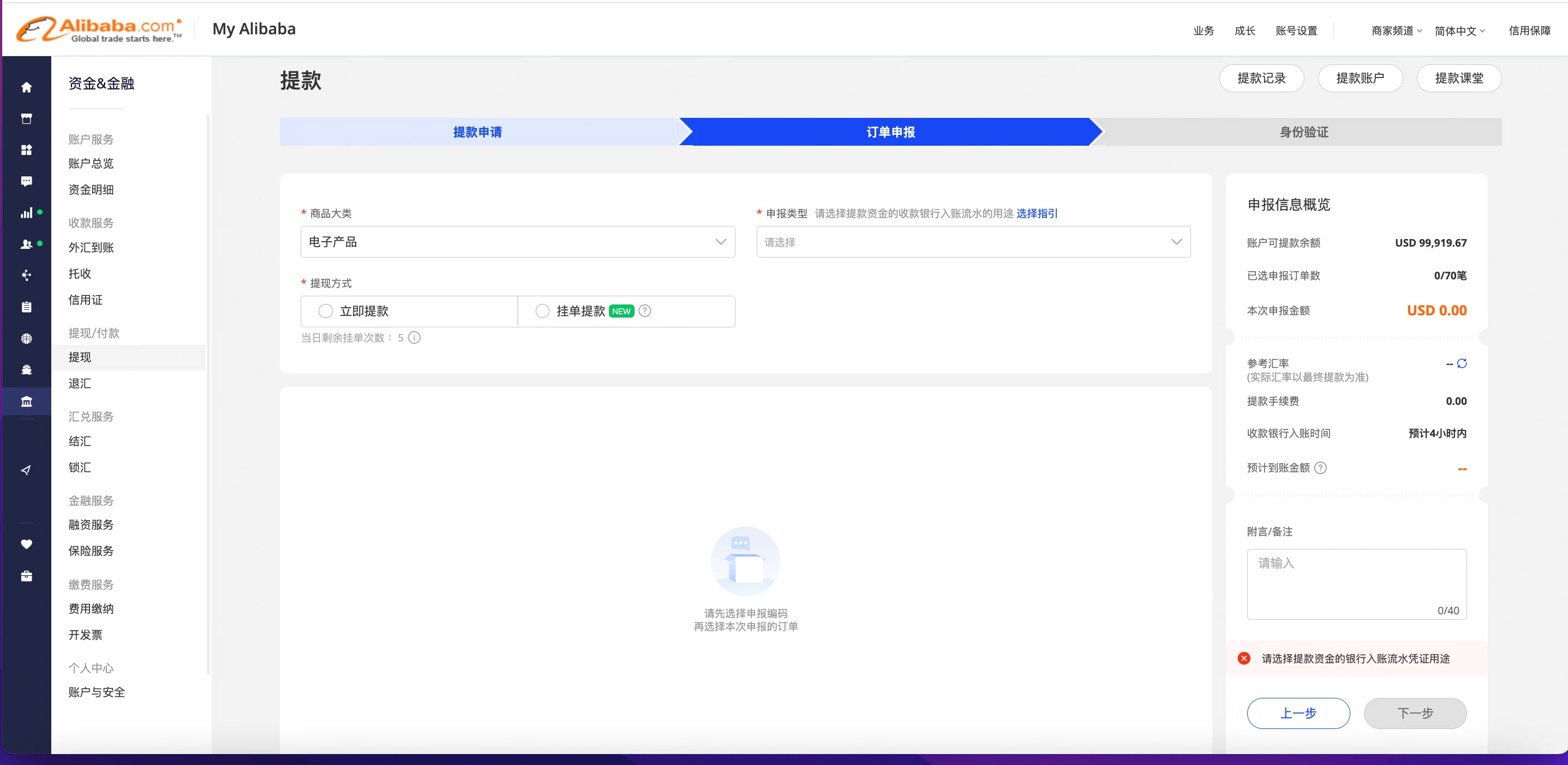
Task: Click the 上一步 button
Action: [x=1298, y=713]
